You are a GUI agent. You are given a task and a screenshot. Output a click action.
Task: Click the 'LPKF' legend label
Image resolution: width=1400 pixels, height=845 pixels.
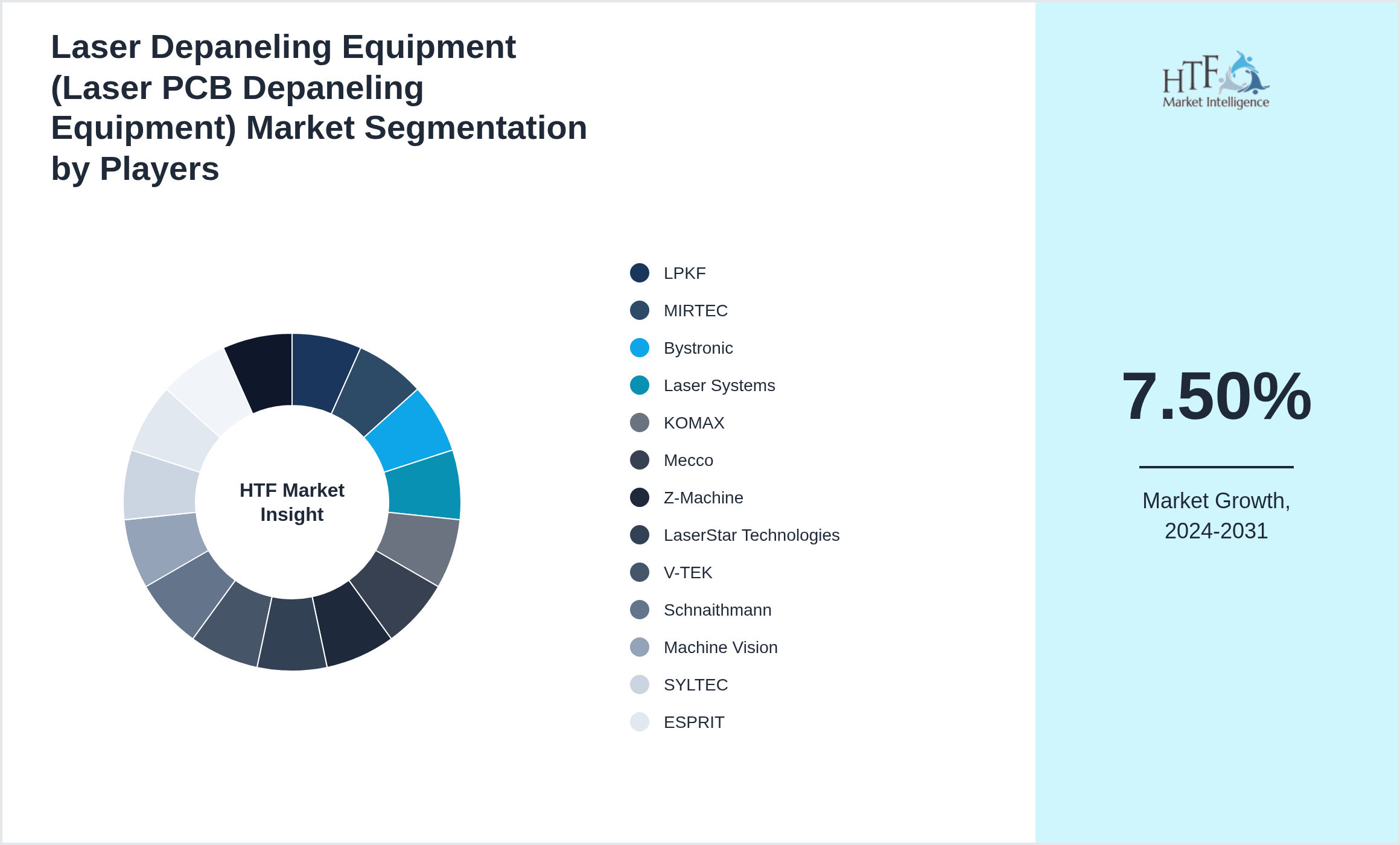click(684, 273)
